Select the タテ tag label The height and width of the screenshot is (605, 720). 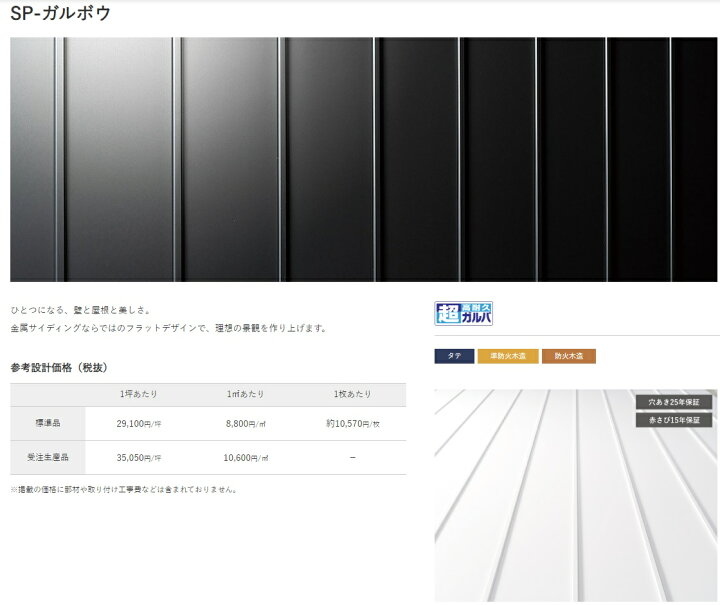click(454, 356)
